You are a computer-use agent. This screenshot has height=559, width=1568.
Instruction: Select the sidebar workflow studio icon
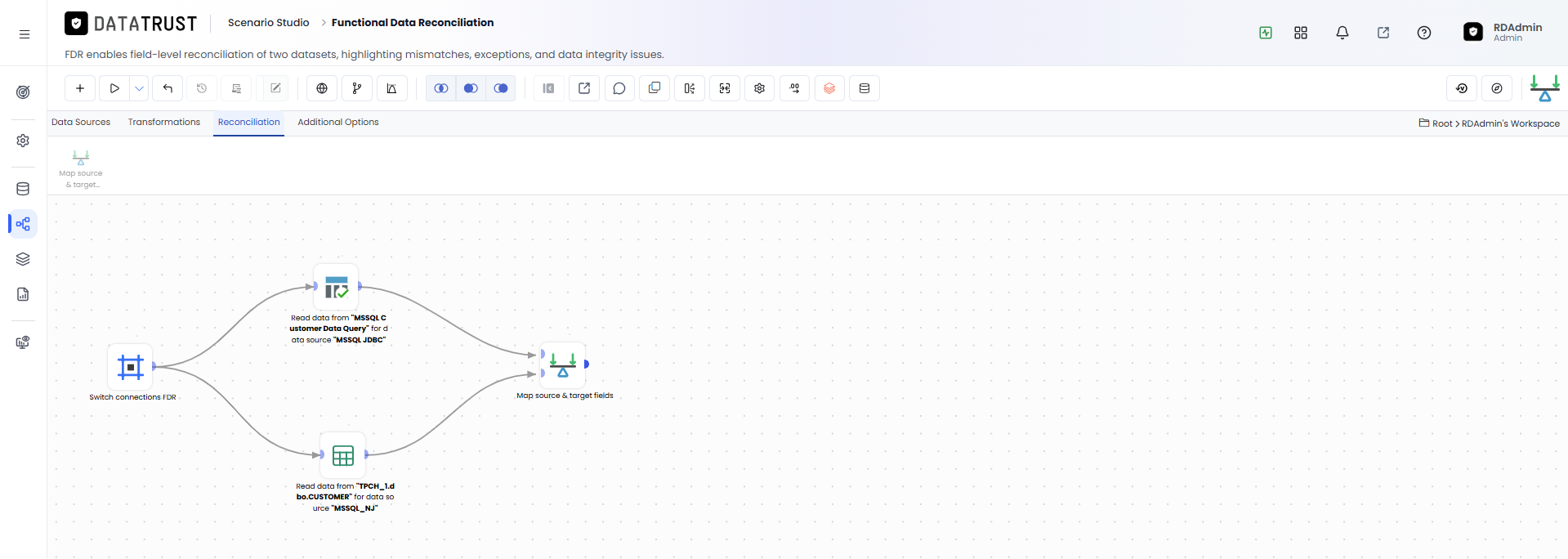click(x=23, y=224)
